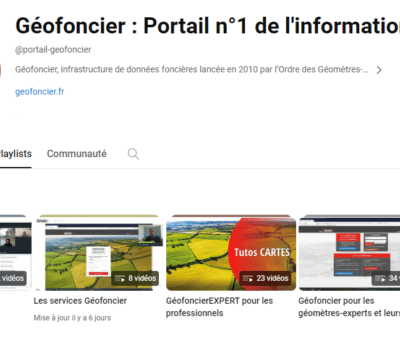Screen dimensions: 400x360
Task: Click the Géofoncier channel description text
Action: (x=192, y=69)
